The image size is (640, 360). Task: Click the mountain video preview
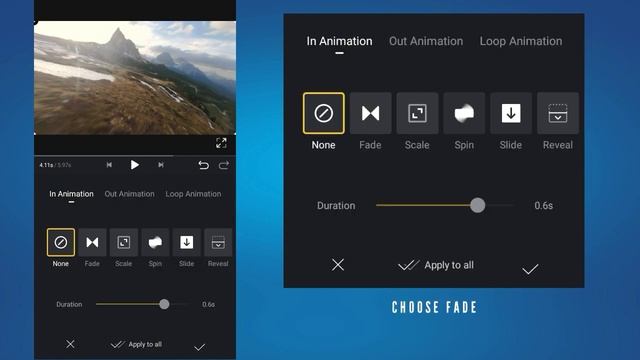(135, 78)
